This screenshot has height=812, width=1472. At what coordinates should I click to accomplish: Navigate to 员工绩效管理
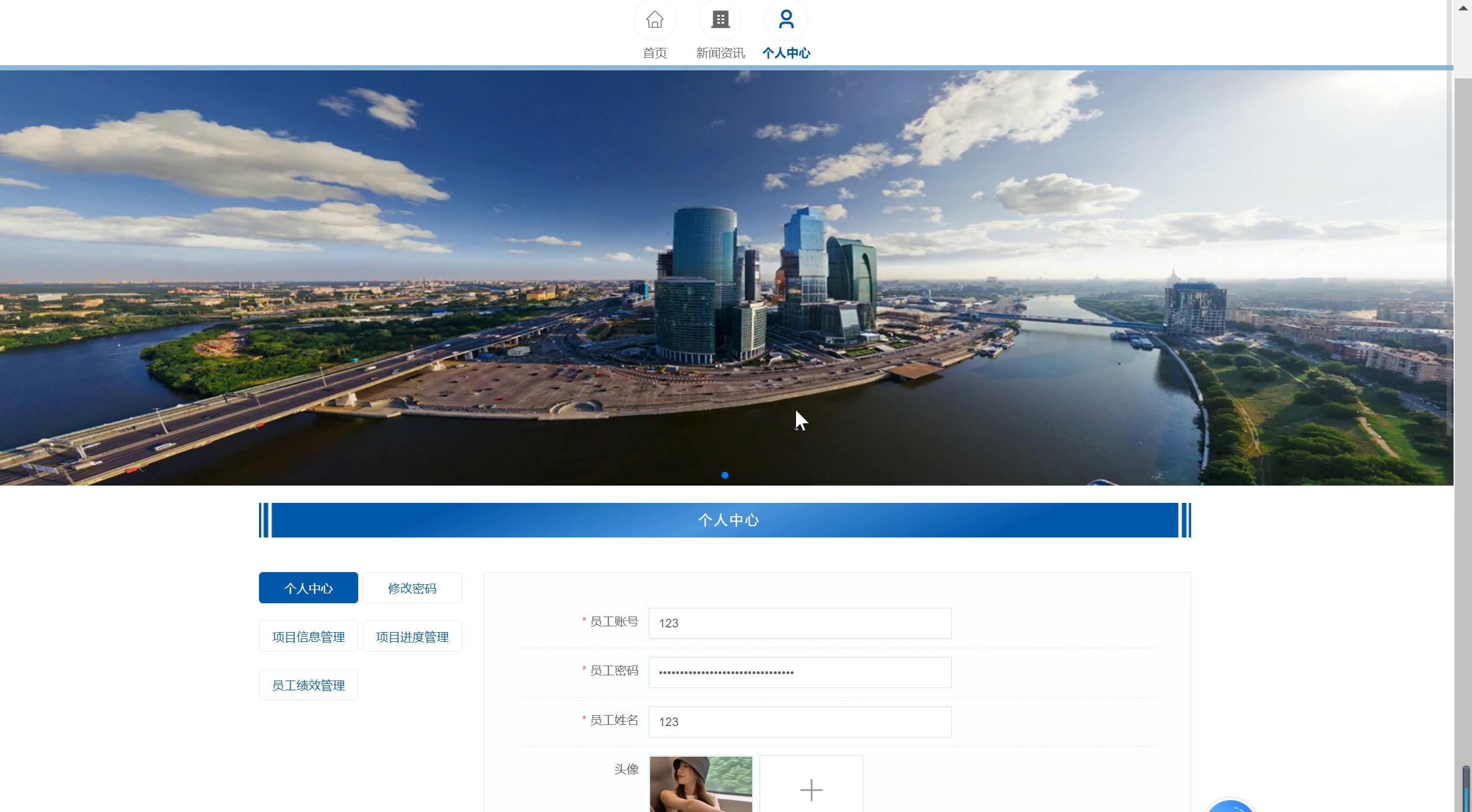(308, 685)
